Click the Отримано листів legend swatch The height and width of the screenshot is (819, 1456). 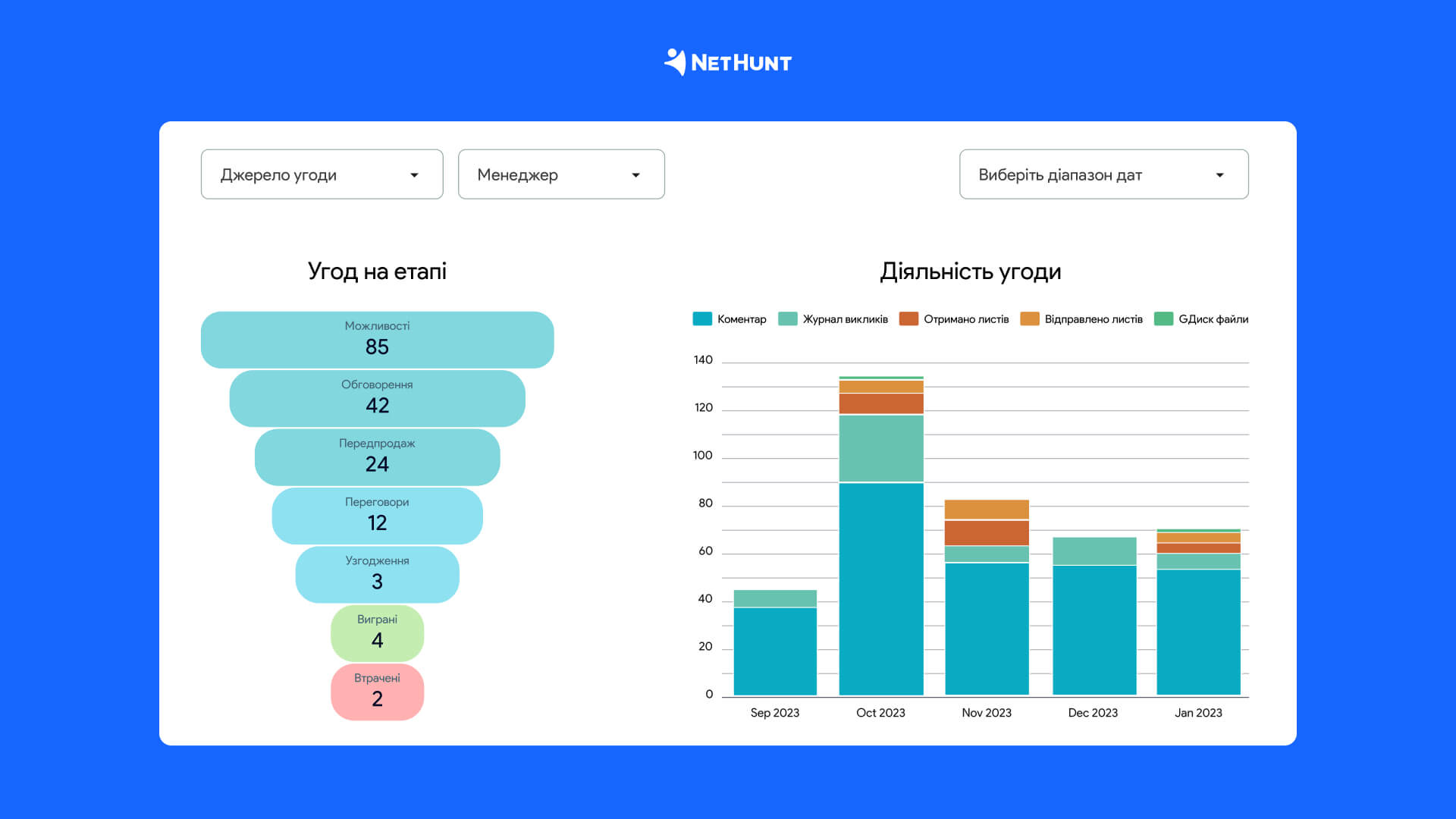(908, 318)
